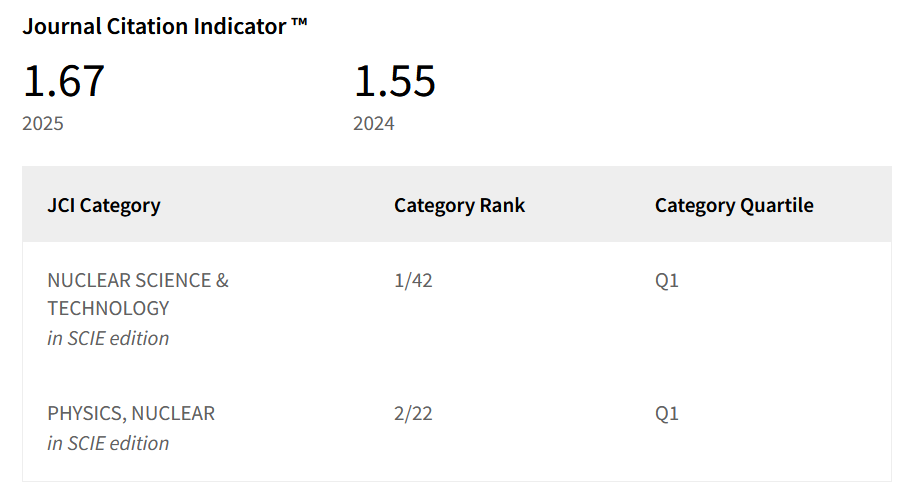Select the 1.67 JCI value
Screen dimensions: 921x494
63,80
